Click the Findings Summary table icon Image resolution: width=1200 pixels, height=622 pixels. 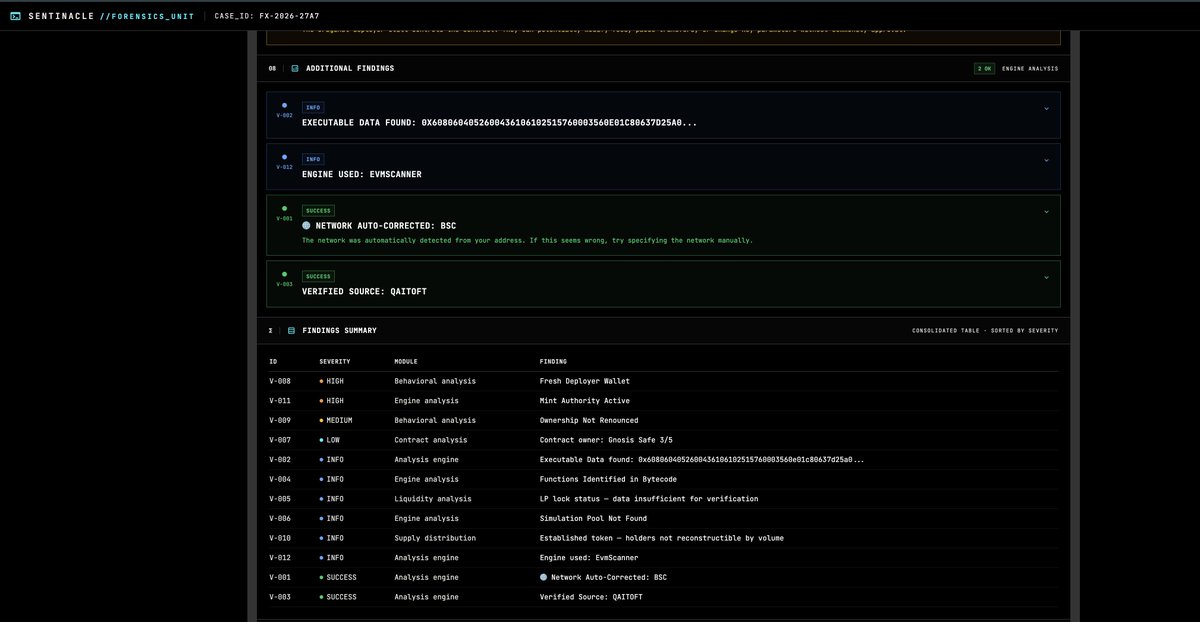(291, 330)
